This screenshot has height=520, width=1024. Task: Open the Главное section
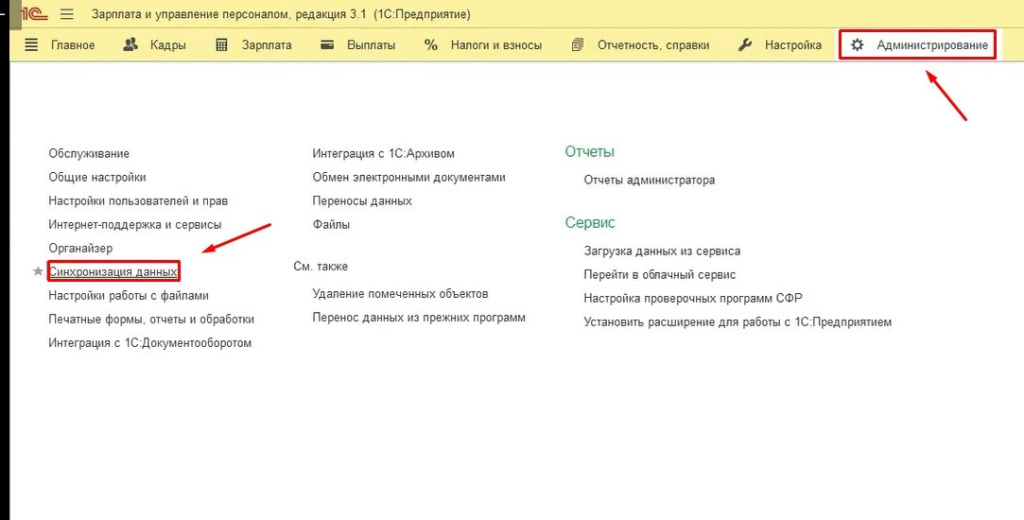[72, 45]
